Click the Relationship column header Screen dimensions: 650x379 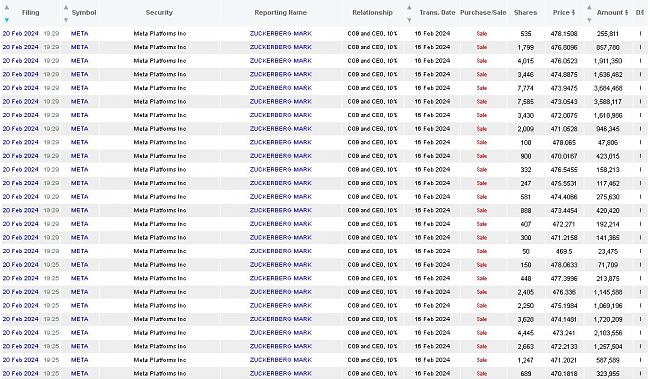372,12
